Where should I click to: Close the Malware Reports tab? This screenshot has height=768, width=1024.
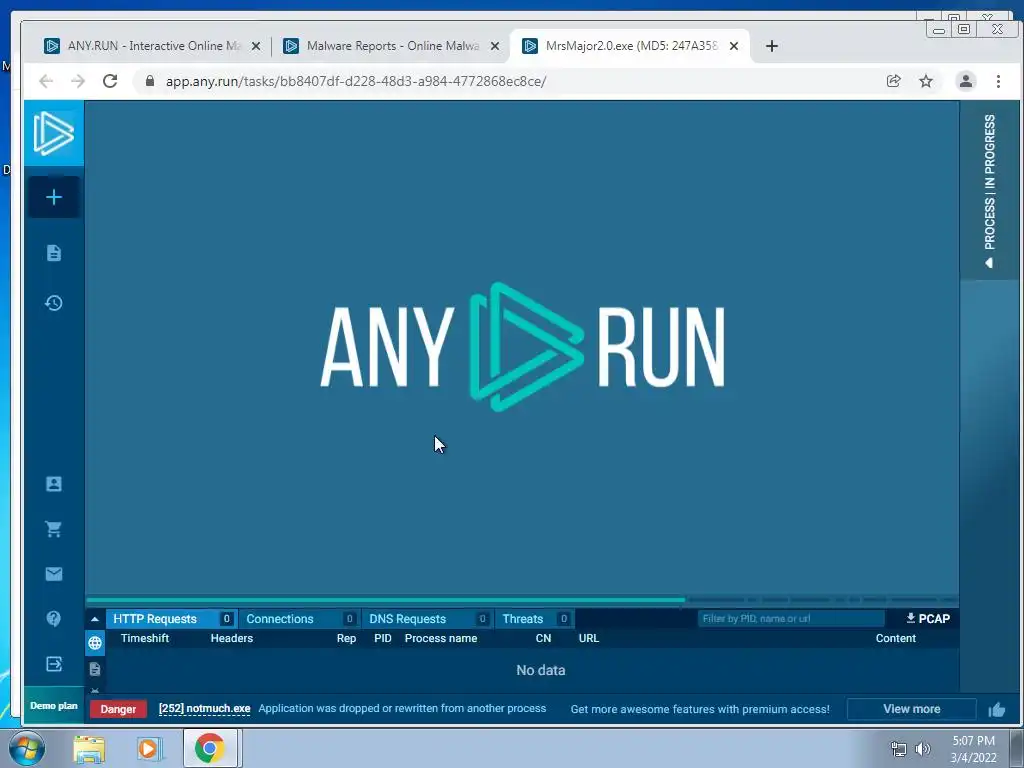click(495, 46)
